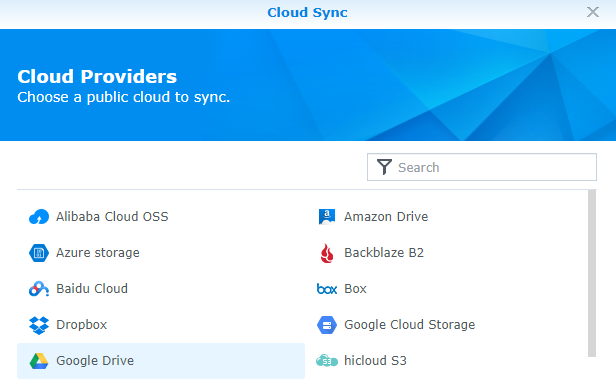This screenshot has height=379, width=616.
Task: Choose Azure storage label
Action: [98, 253]
